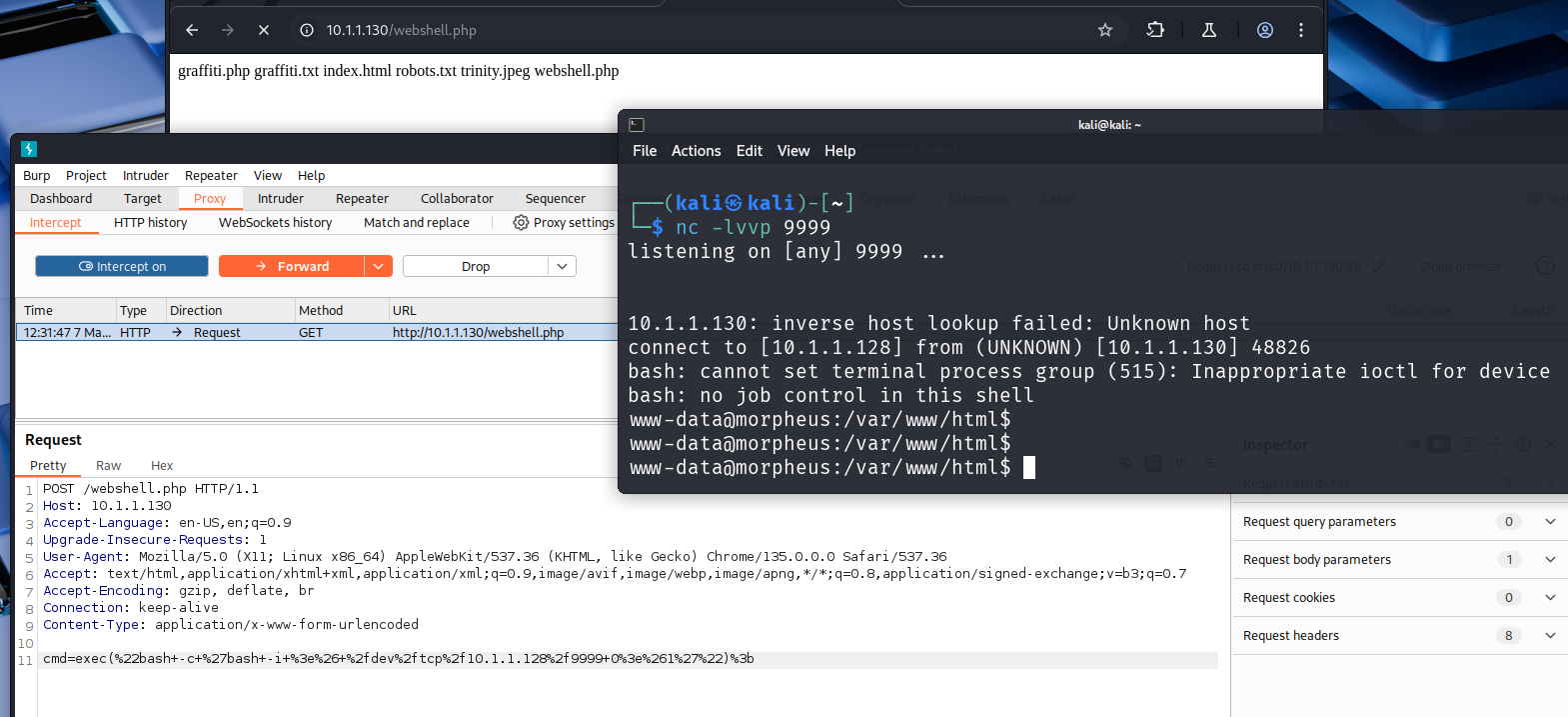Screen dimensions: 1568x717
Task: Click the browser address bar URL
Action: 401,30
